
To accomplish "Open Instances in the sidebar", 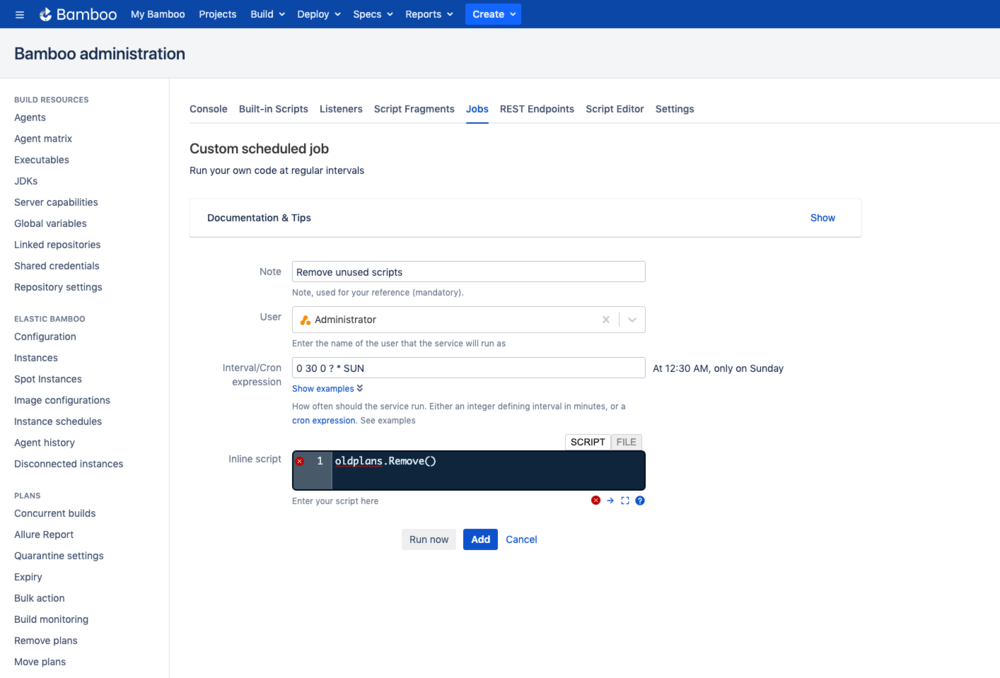I will (36, 358).
